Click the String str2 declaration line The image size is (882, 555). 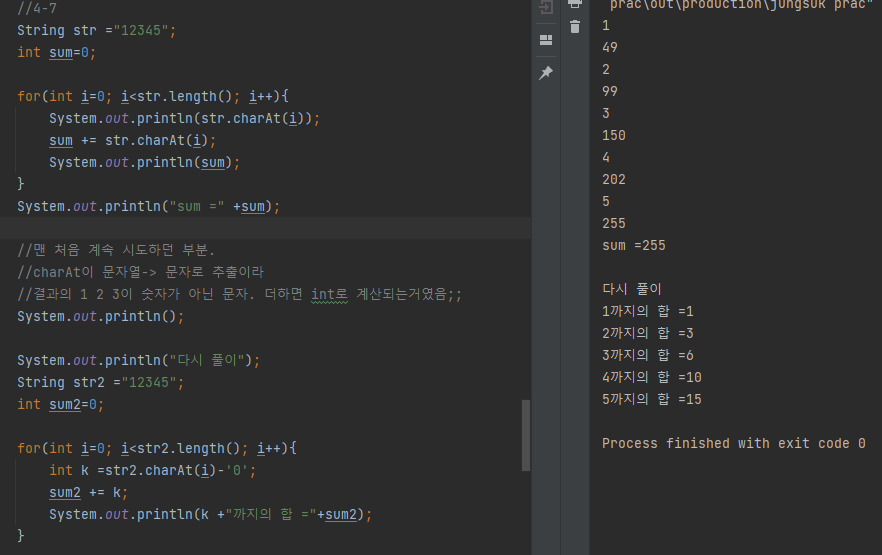click(x=100, y=382)
